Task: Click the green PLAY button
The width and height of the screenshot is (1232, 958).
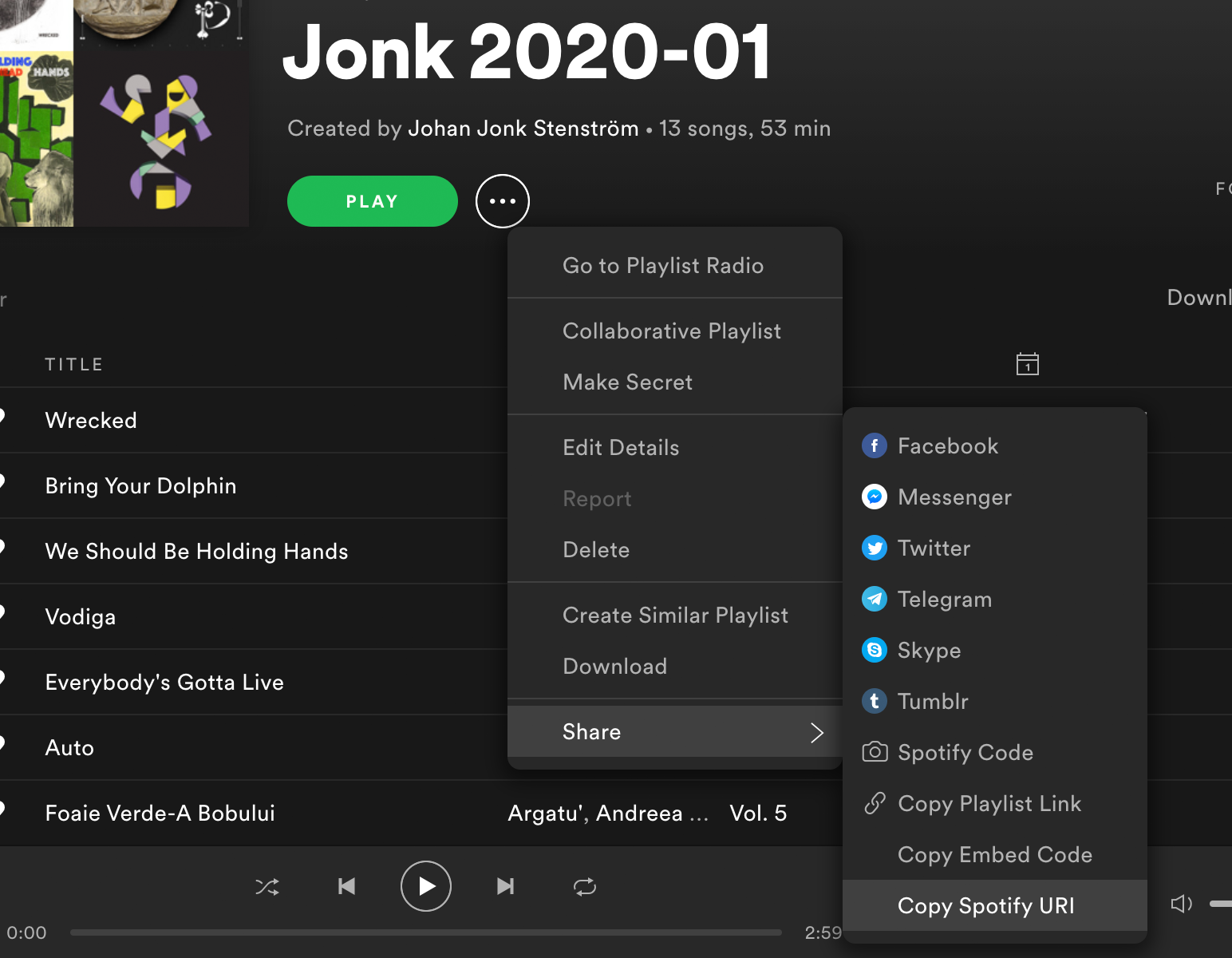Action: pyautogui.click(x=373, y=201)
